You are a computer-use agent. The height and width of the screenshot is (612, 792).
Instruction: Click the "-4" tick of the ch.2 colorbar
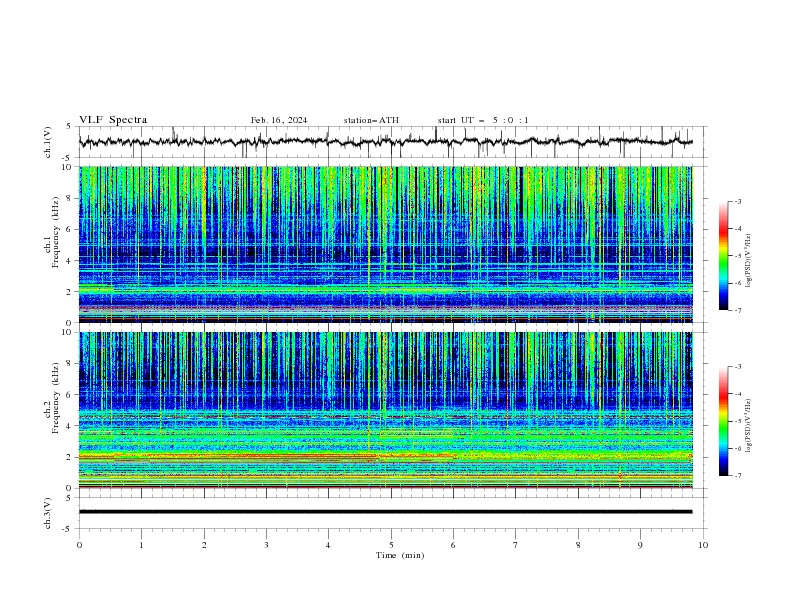pyautogui.click(x=737, y=394)
